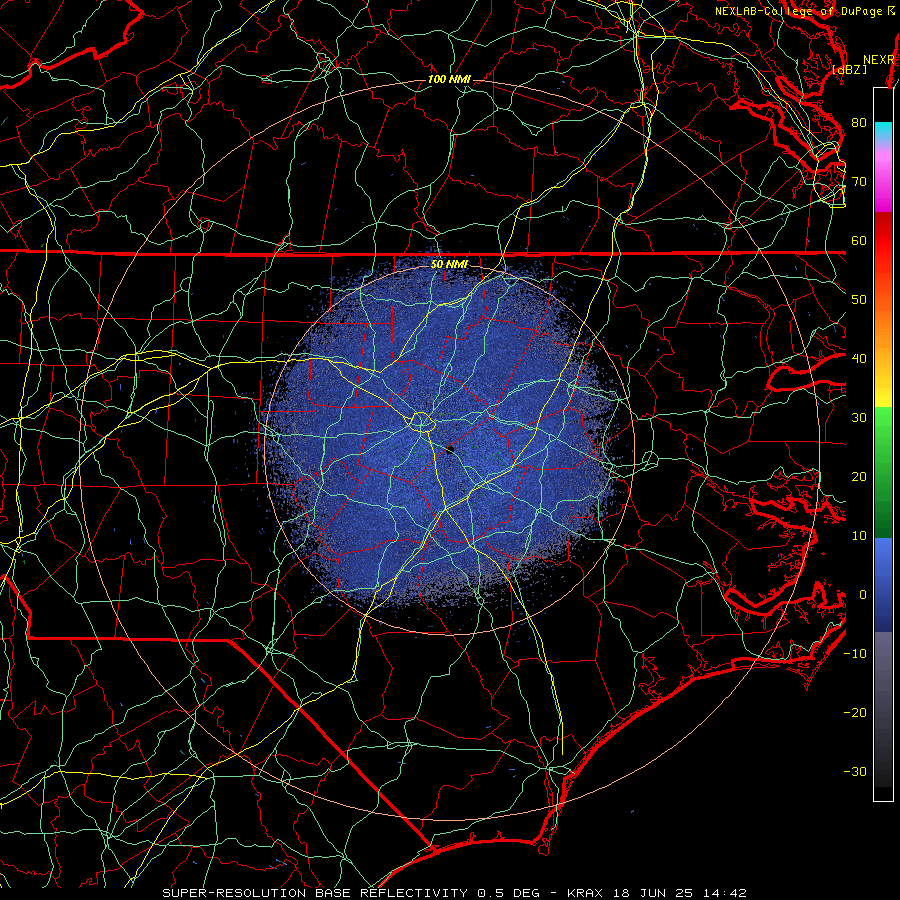Image resolution: width=900 pixels, height=900 pixels.
Task: Click the -20 value on the dBZ scale
Action: 855,713
